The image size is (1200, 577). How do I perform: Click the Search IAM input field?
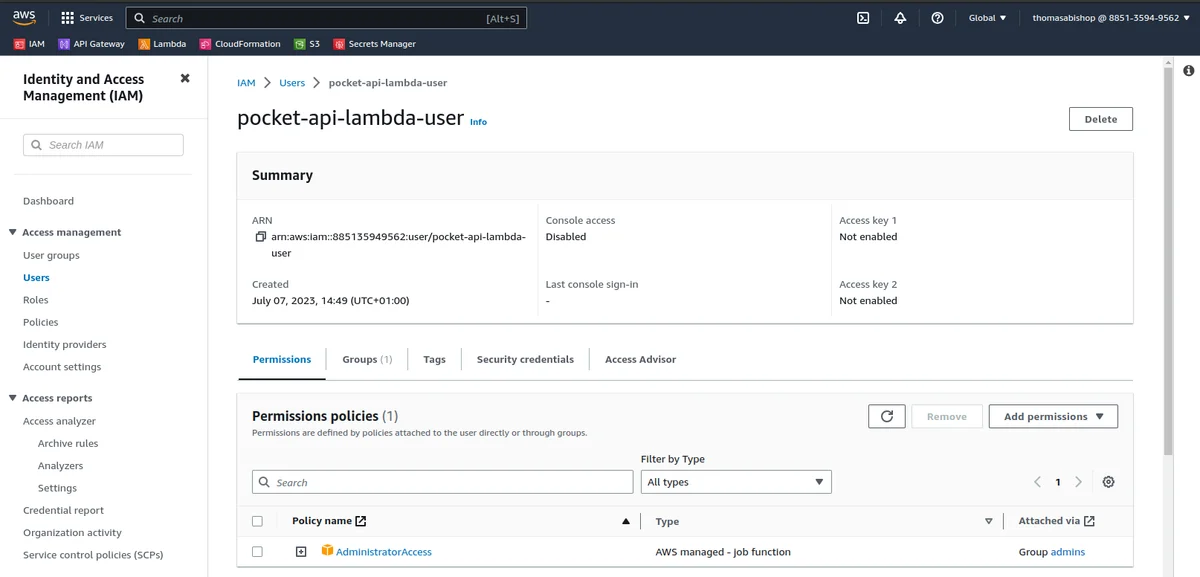click(x=104, y=145)
